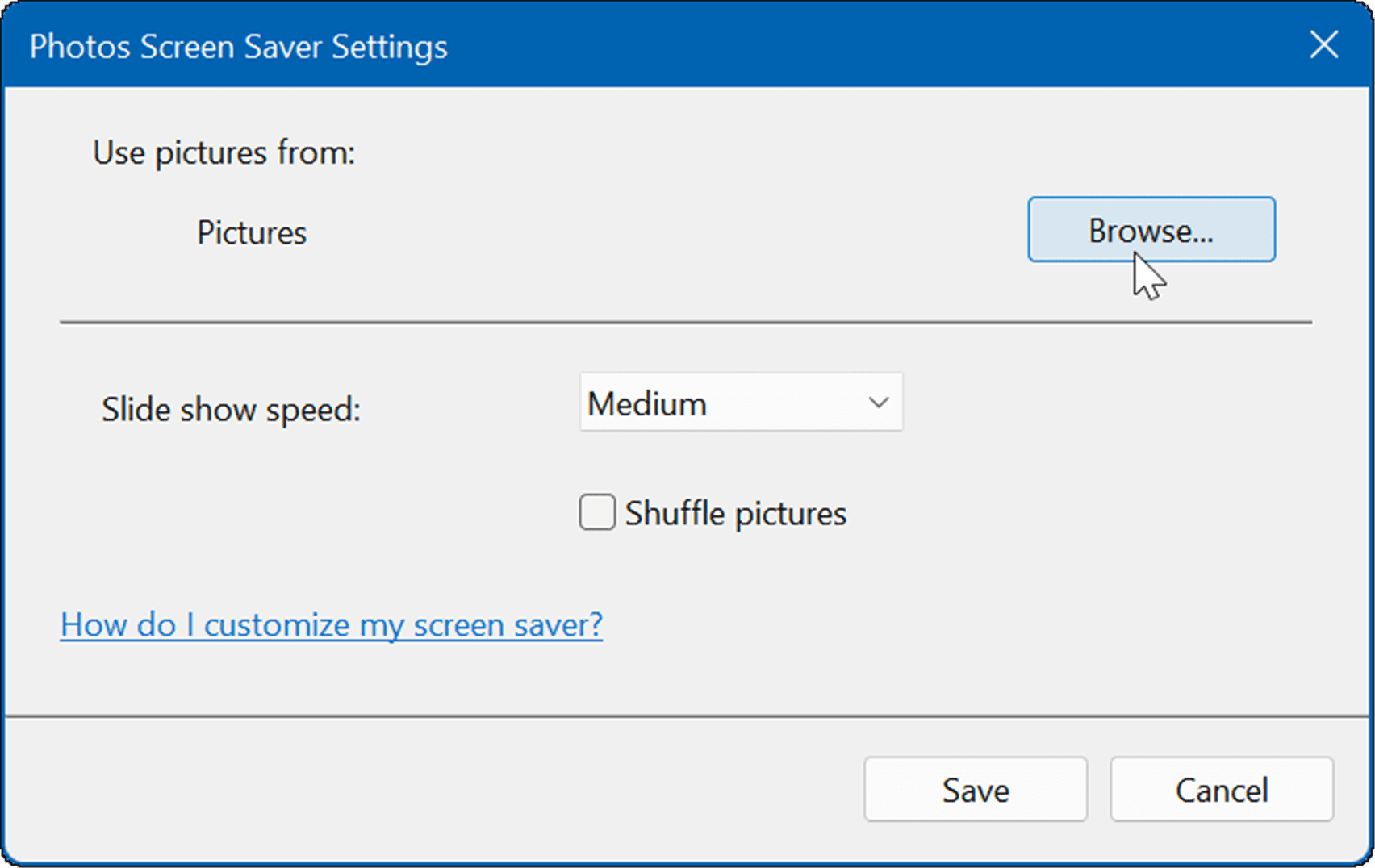Save the screen saver settings
Image resolution: width=1375 pixels, height=868 pixels.
(975, 790)
